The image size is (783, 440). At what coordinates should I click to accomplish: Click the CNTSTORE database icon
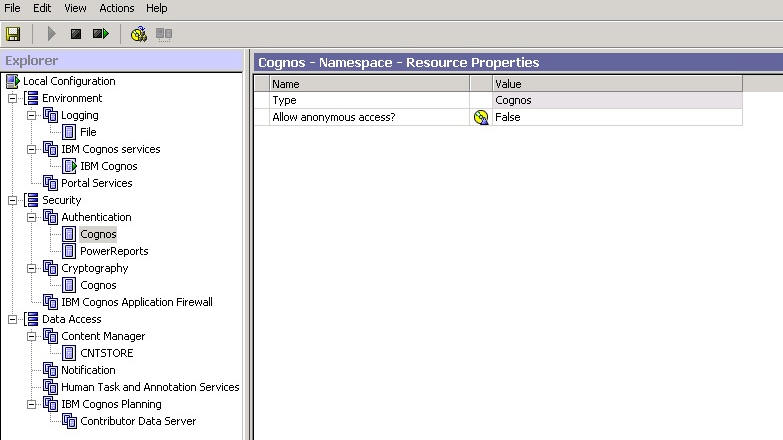point(69,353)
